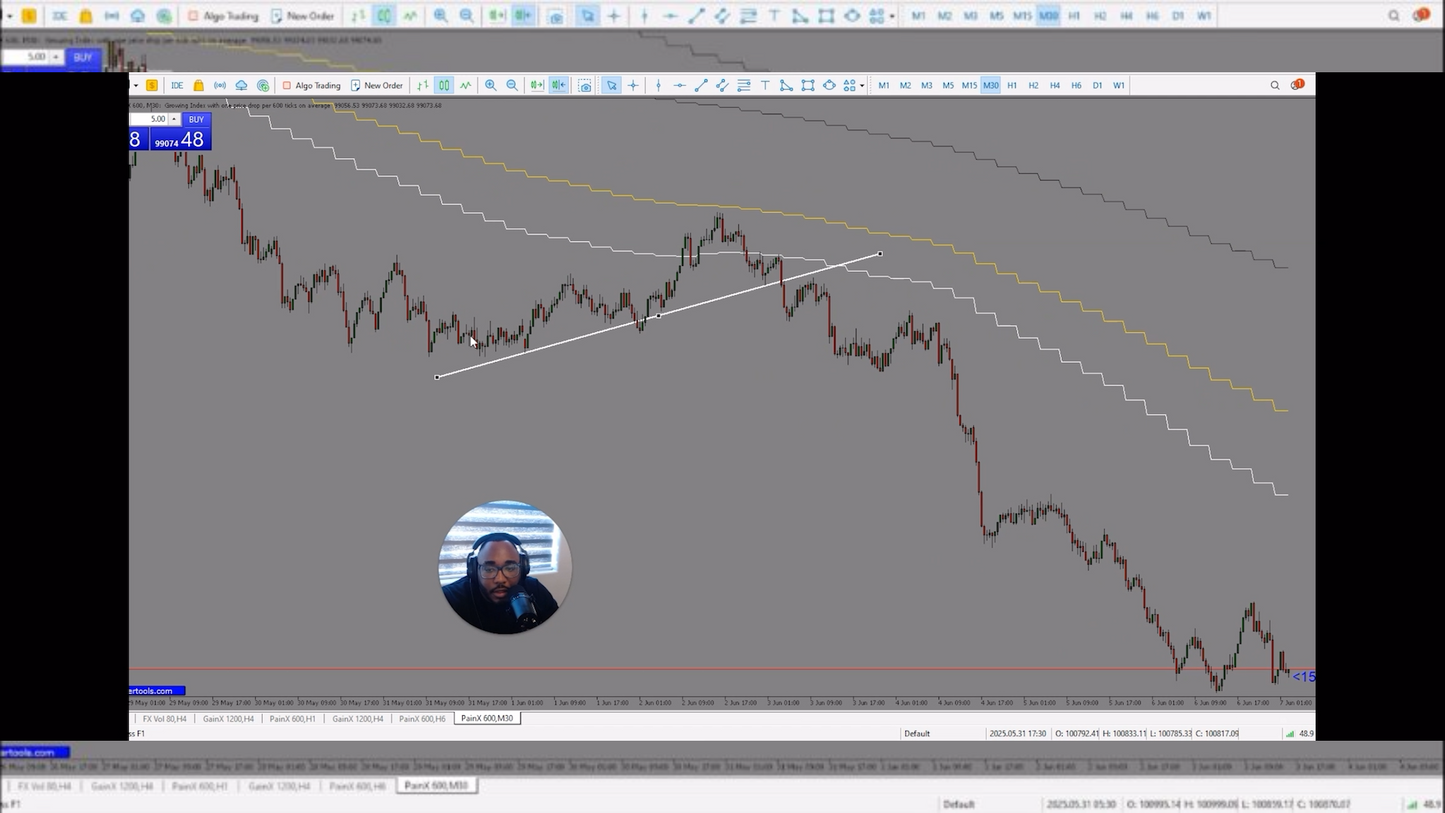
Task: Open the Default template dropdown in status bar
Action: pos(916,733)
